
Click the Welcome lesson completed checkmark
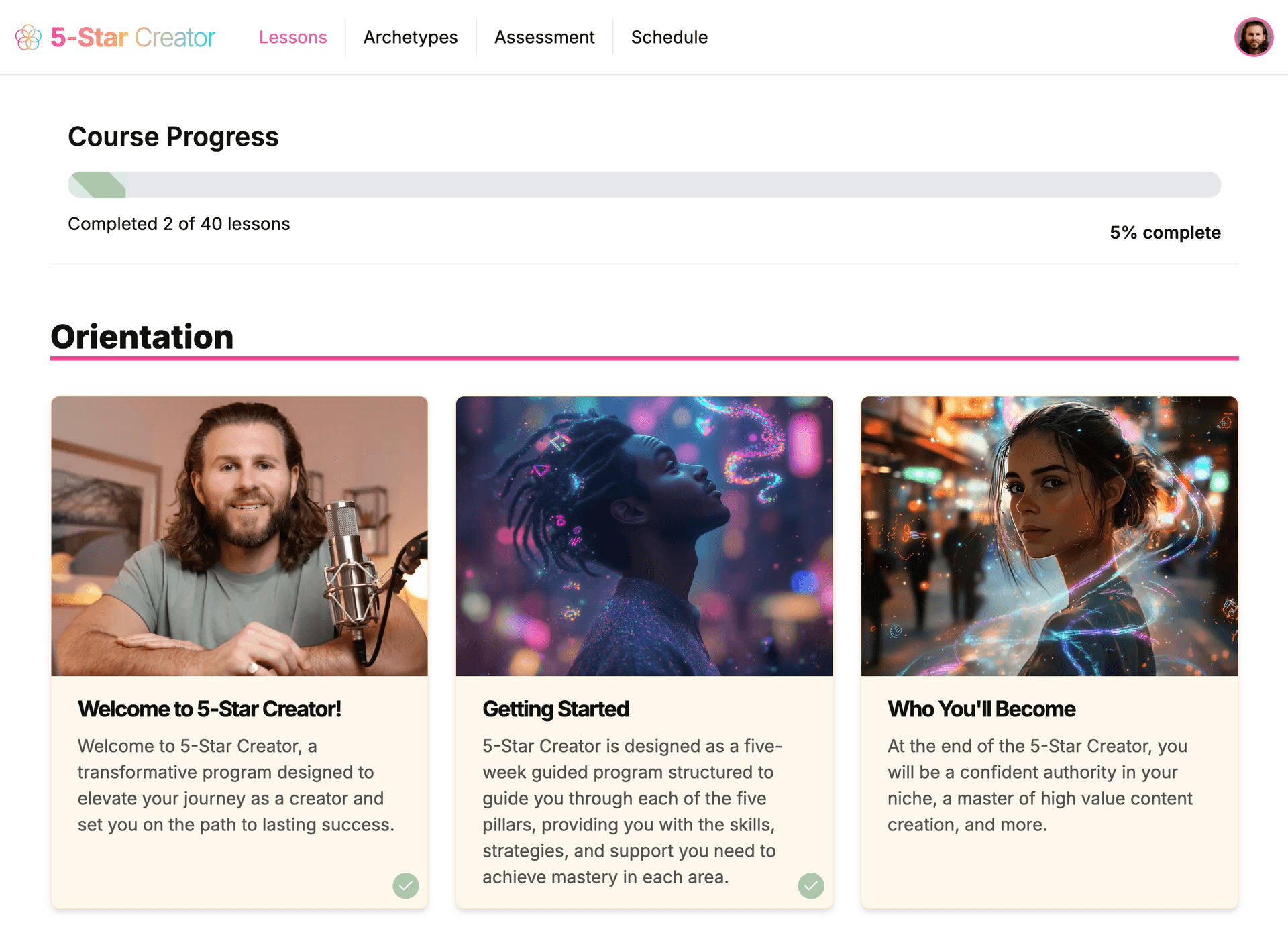(406, 885)
